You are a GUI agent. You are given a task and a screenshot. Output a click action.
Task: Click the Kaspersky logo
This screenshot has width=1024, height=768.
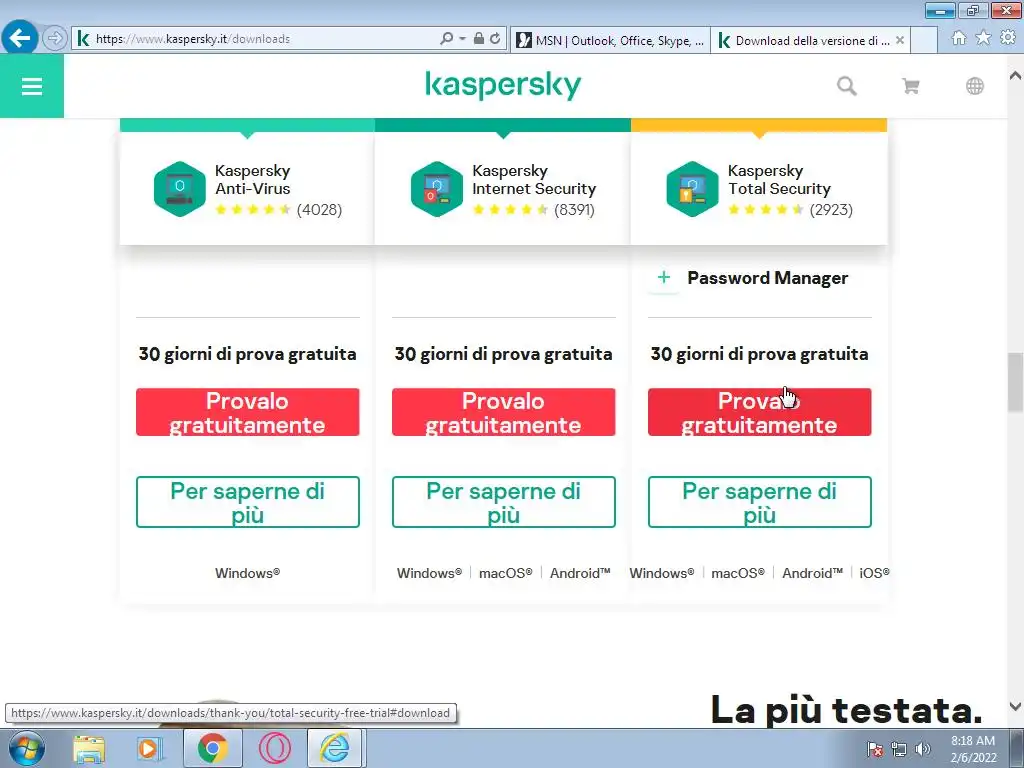503,86
